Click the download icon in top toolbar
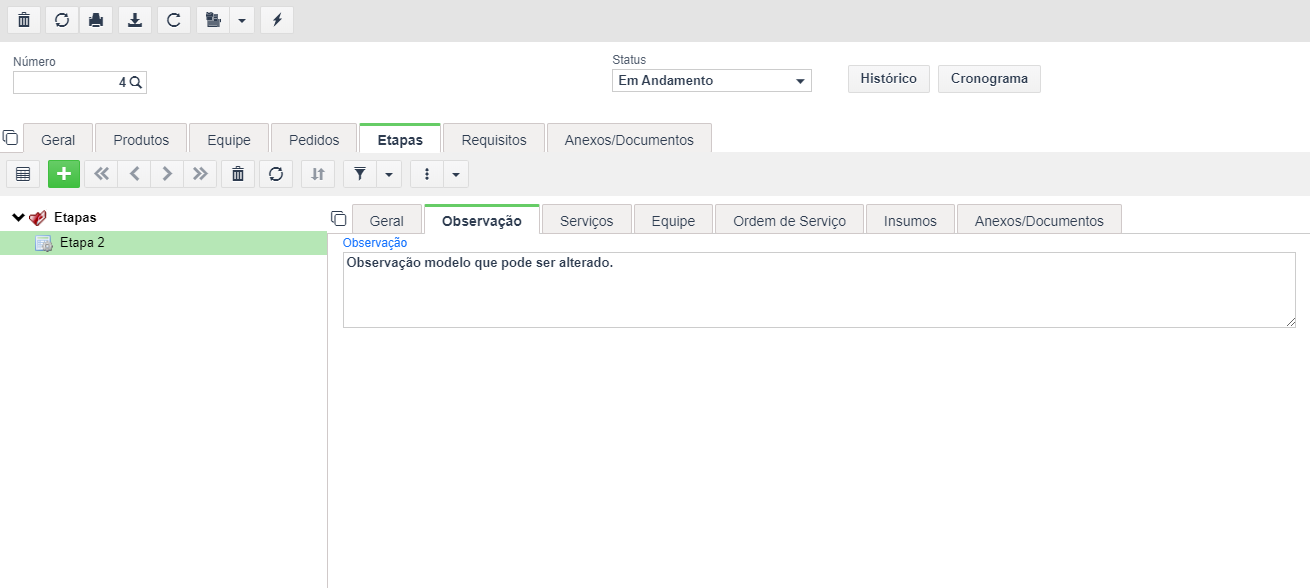Viewport: 1310px width, 588px height. coord(135,20)
